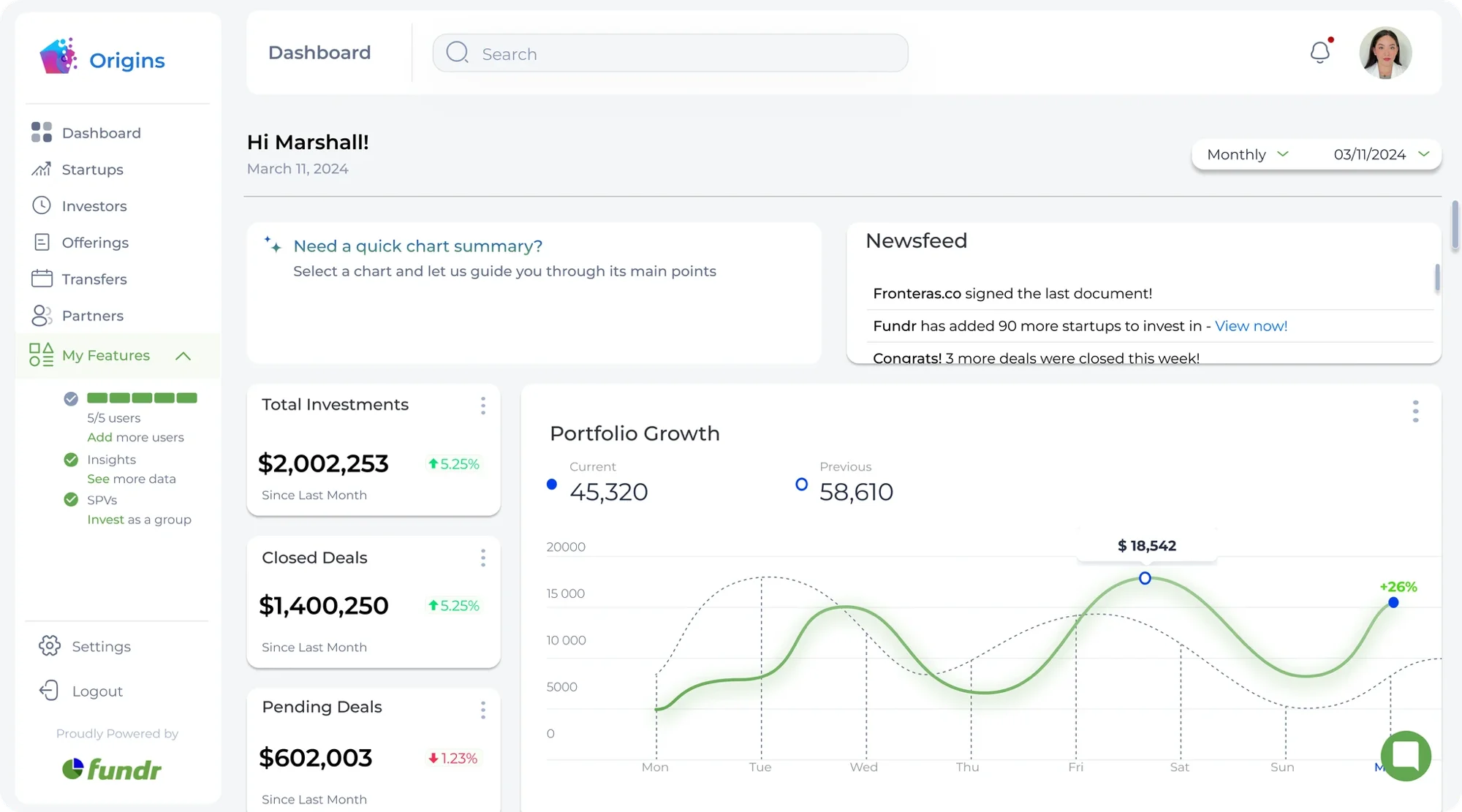Screen dimensions: 1462x812
Task: Open the Investors menu item
Action: click(94, 206)
